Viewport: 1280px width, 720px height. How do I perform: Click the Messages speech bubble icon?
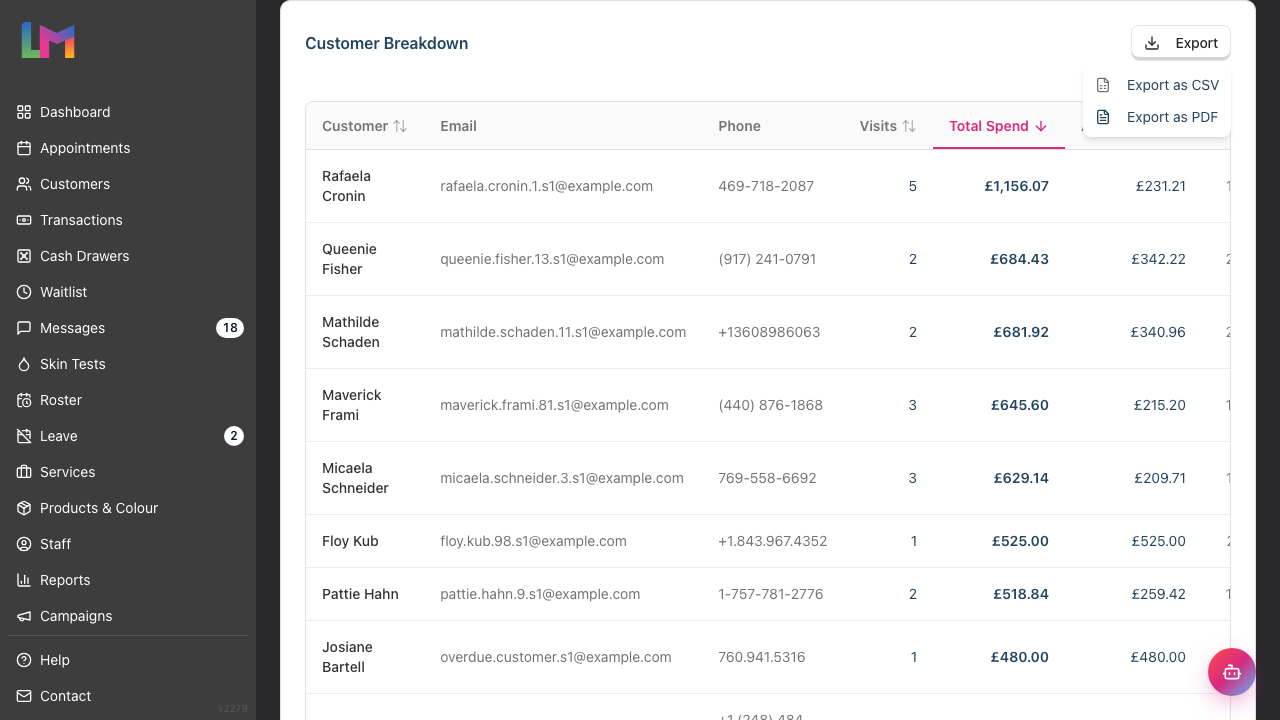tap(24, 328)
